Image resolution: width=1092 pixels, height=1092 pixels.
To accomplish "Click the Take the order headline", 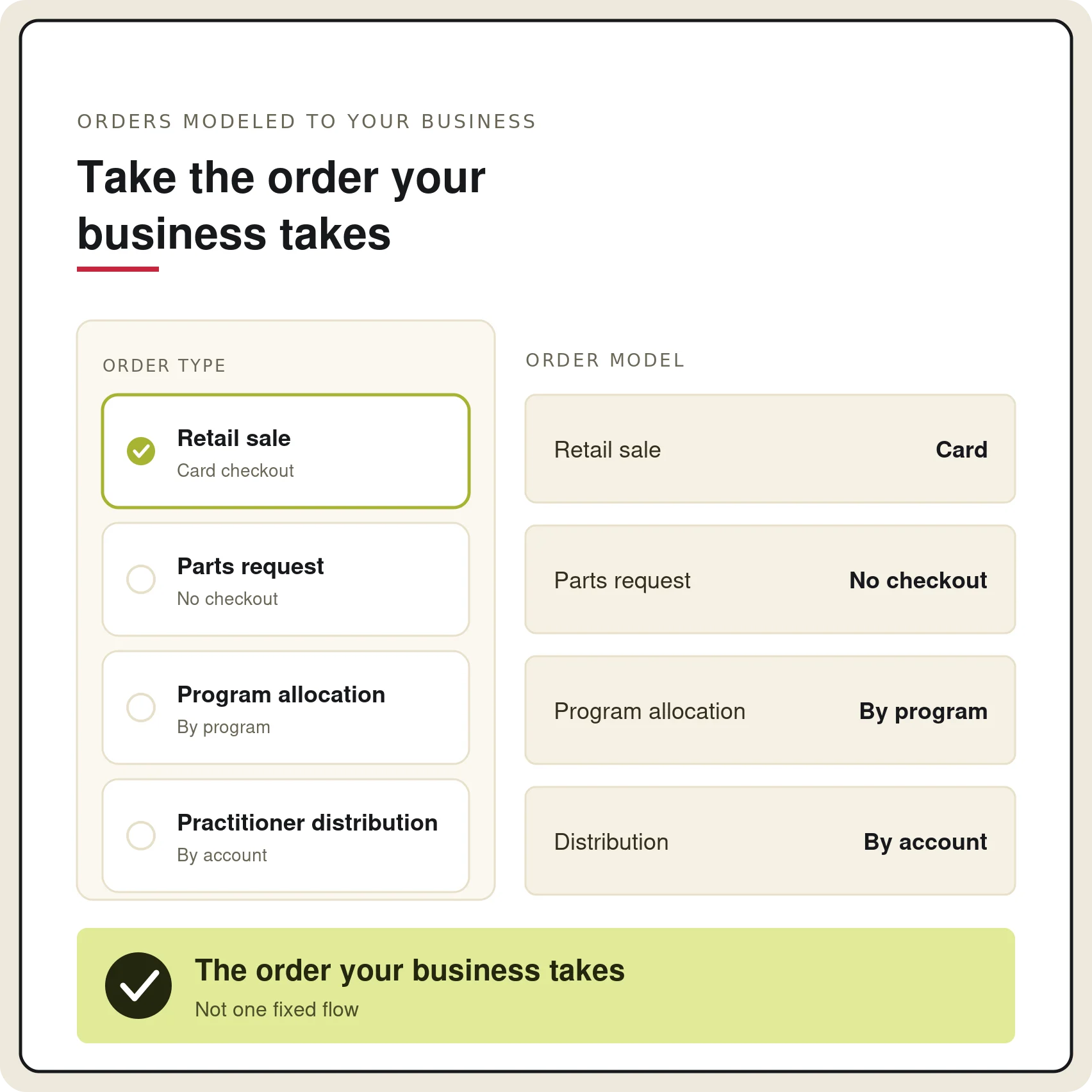I will 281,205.
